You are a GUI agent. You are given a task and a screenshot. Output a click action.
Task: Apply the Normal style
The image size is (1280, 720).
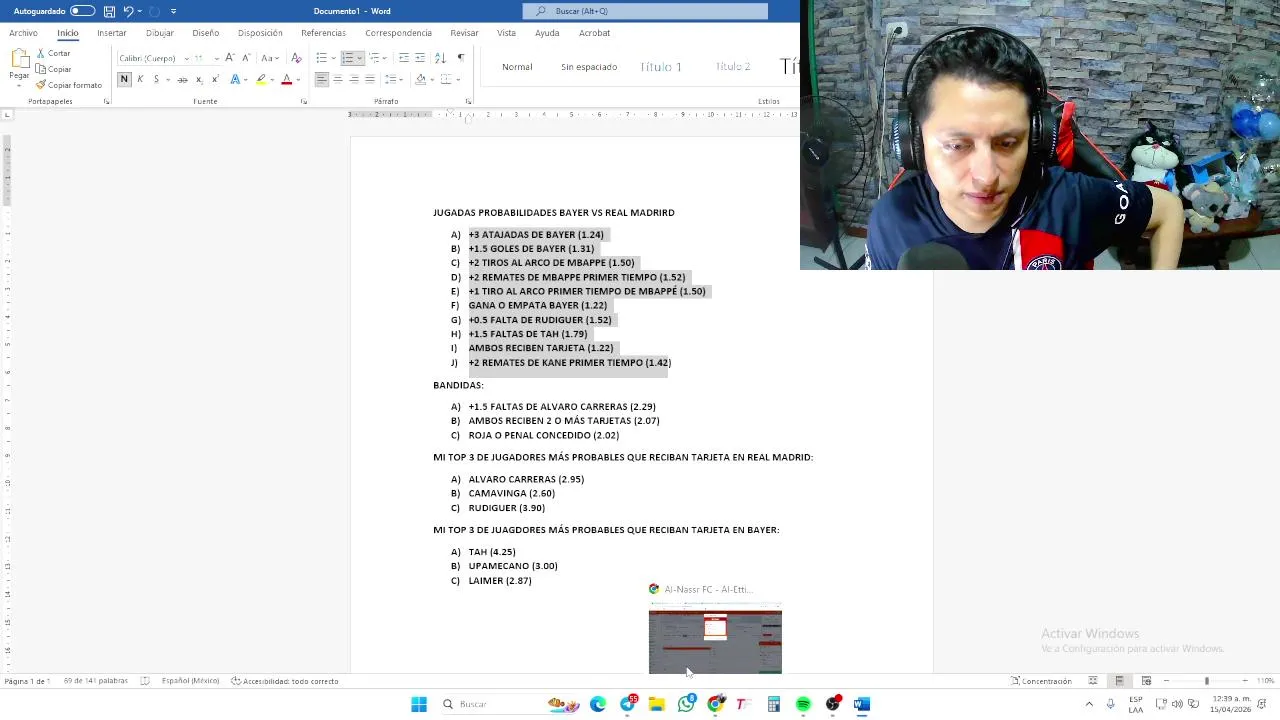[517, 67]
